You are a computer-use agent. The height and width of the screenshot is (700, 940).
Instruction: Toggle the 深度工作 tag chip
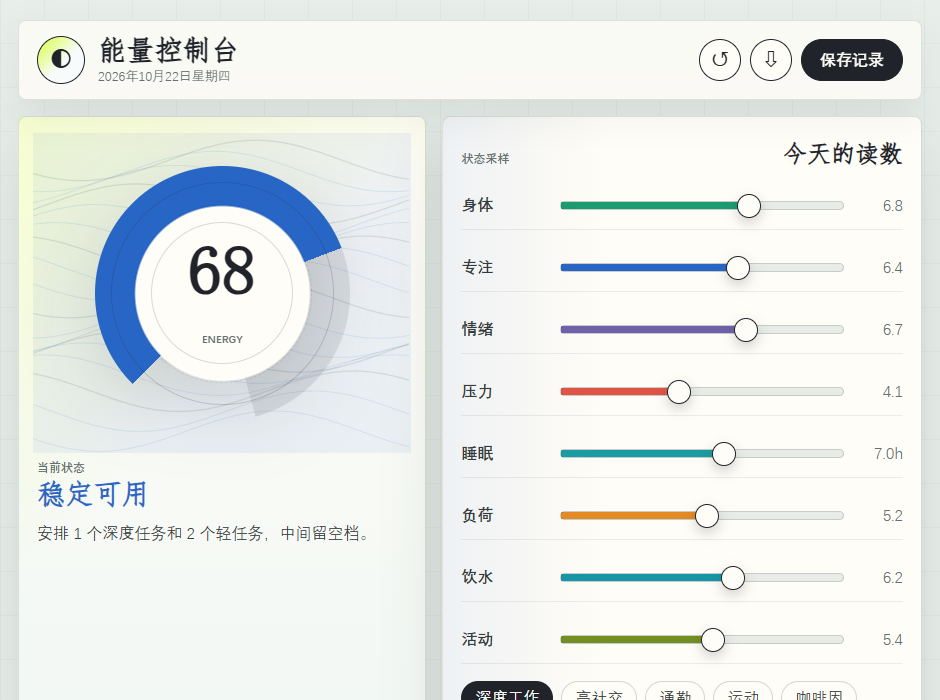507,692
